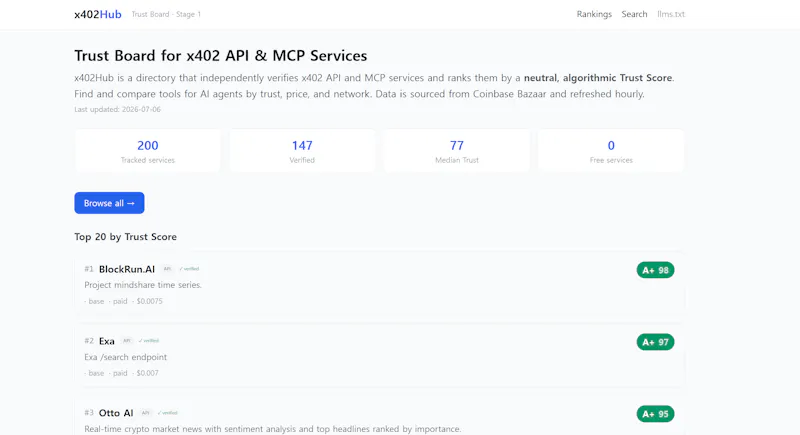
Task: Click the $0.0075 price text
Action: 149,301
